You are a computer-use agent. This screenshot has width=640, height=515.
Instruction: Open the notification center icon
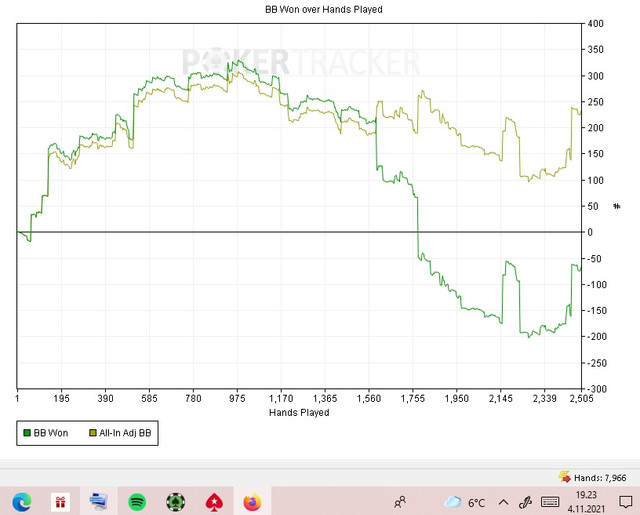coord(625,502)
